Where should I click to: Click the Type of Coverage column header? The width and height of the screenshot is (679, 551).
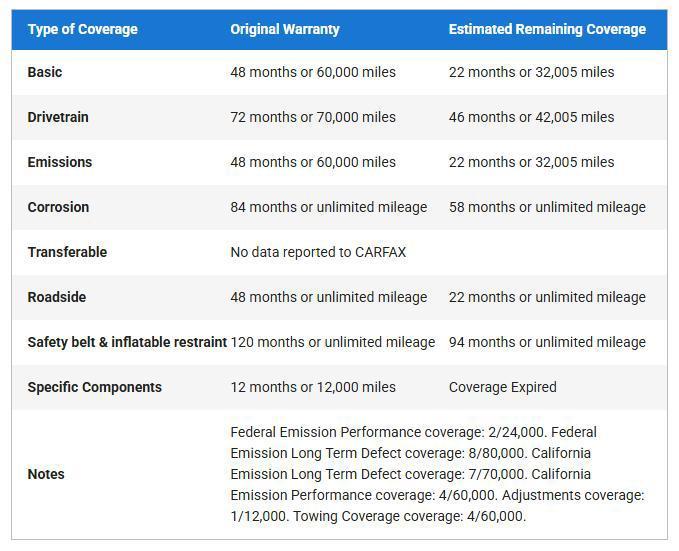pyautogui.click(x=82, y=29)
